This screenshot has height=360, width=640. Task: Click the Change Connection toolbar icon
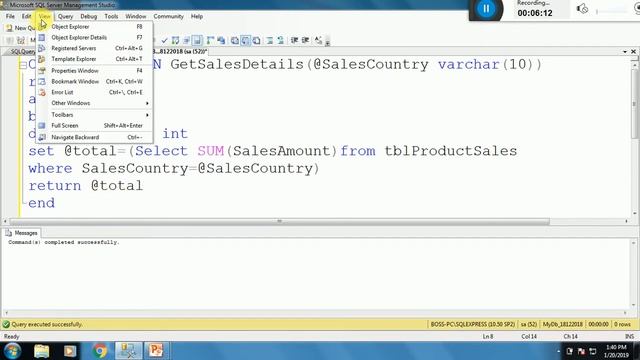21,40
